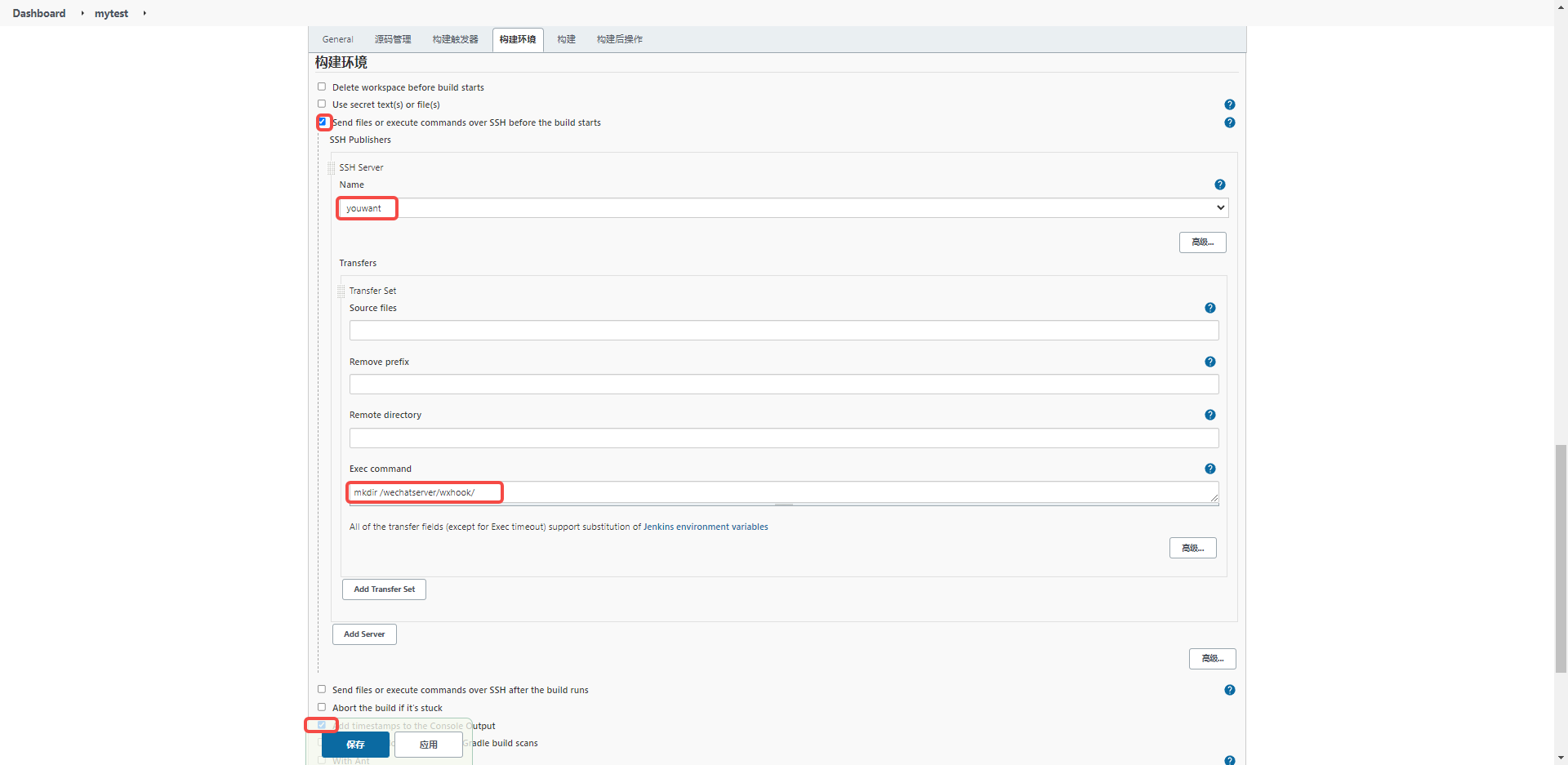Expand the Dashboard breadcrumb chevron

click(82, 13)
